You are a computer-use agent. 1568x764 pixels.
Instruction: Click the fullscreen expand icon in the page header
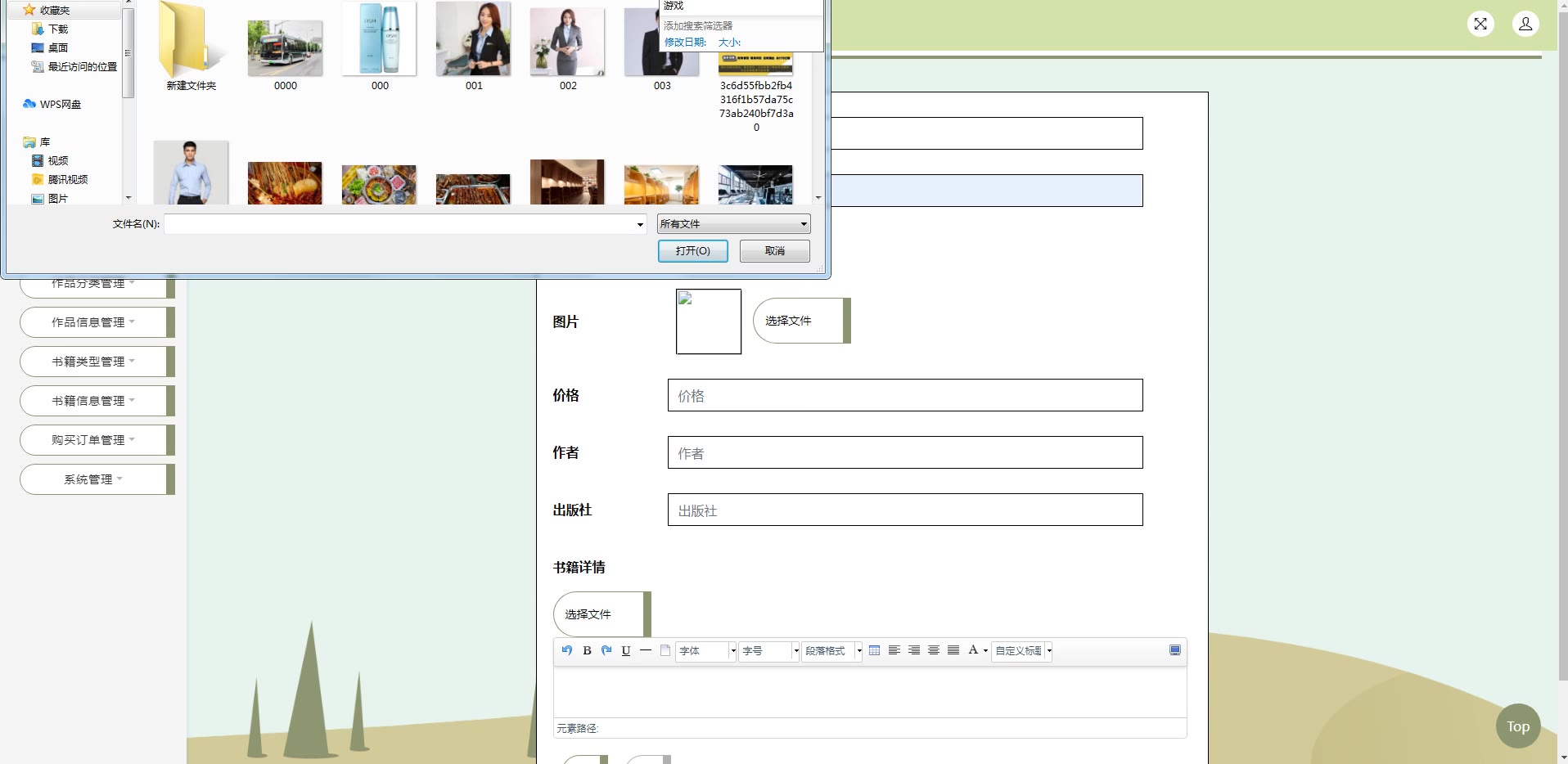(x=1480, y=24)
